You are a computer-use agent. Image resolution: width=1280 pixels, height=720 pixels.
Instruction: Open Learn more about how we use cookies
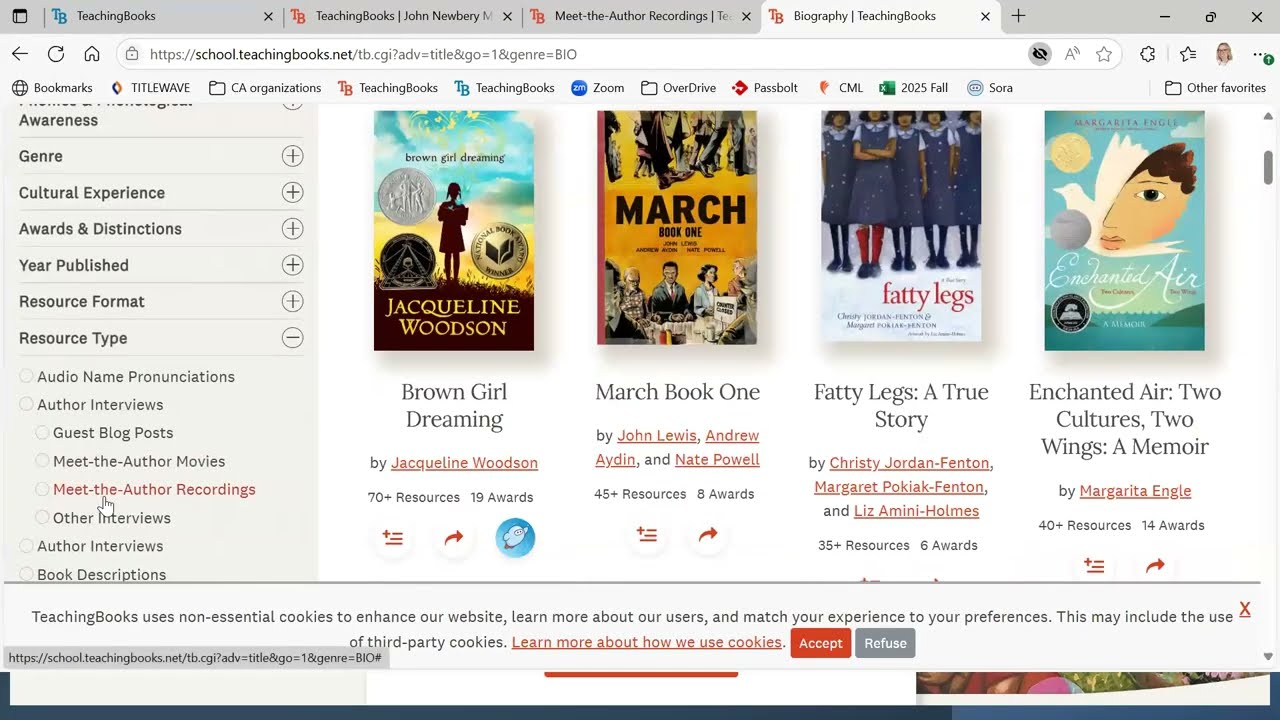click(x=646, y=642)
